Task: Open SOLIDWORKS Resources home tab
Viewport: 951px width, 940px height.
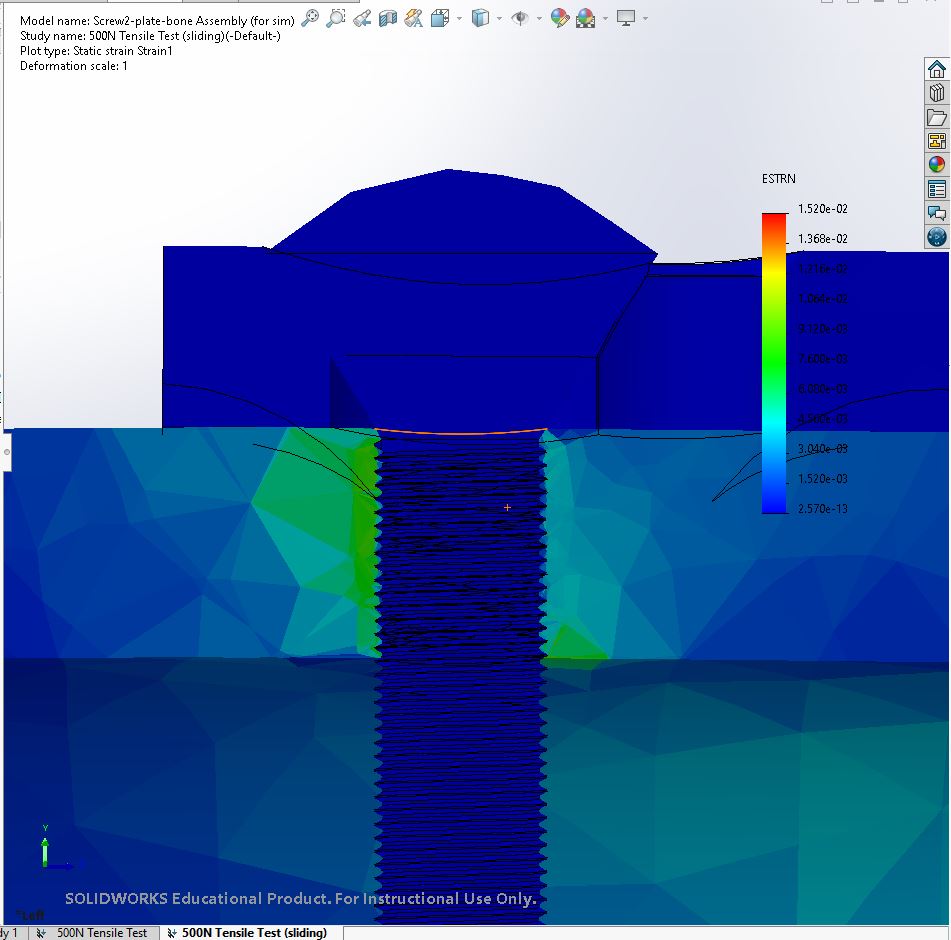Action: point(937,69)
